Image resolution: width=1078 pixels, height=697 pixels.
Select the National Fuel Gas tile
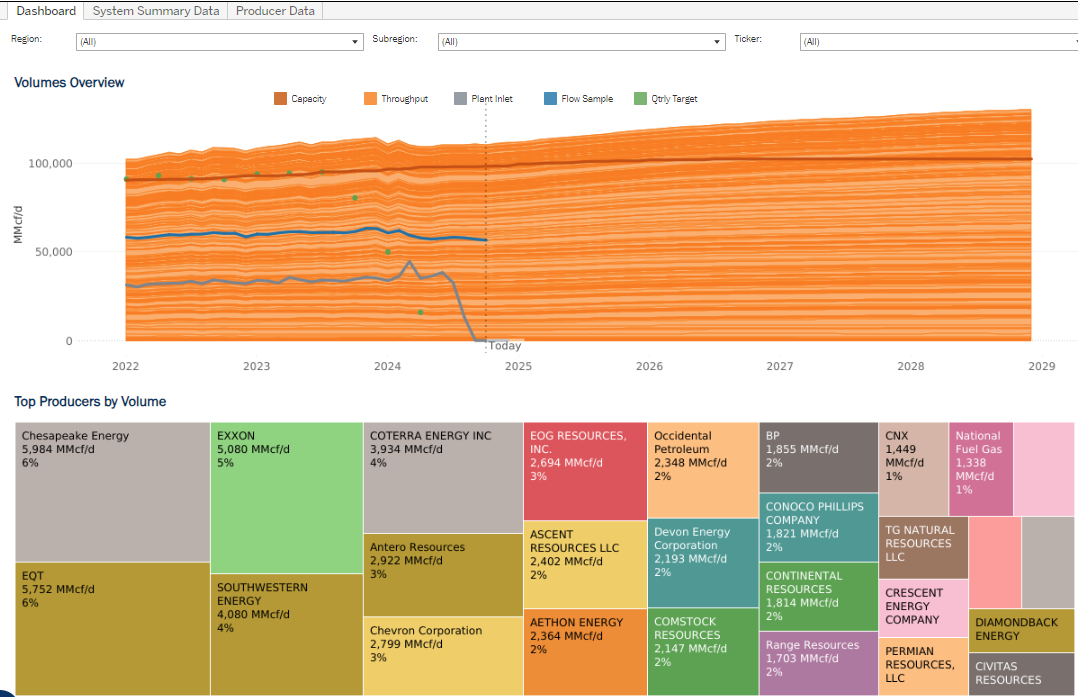pyautogui.click(x=981, y=469)
